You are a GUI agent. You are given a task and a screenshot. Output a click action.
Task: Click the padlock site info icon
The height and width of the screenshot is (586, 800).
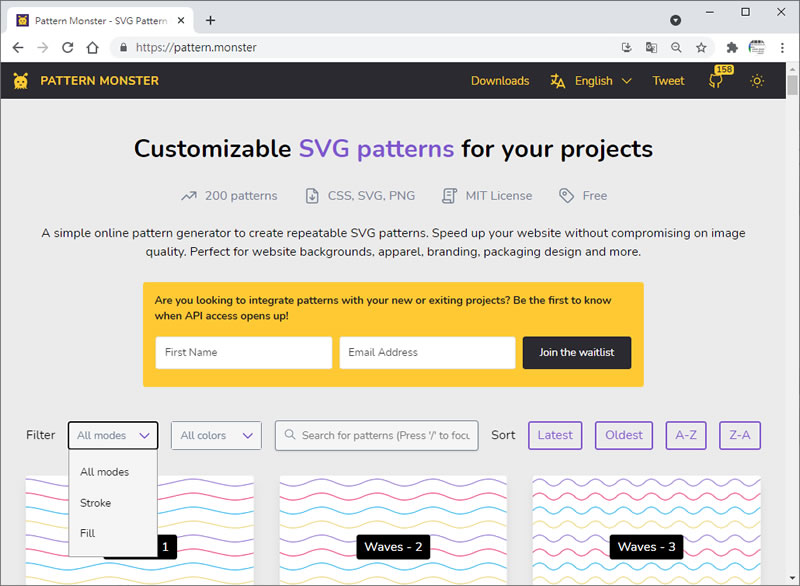pos(123,47)
